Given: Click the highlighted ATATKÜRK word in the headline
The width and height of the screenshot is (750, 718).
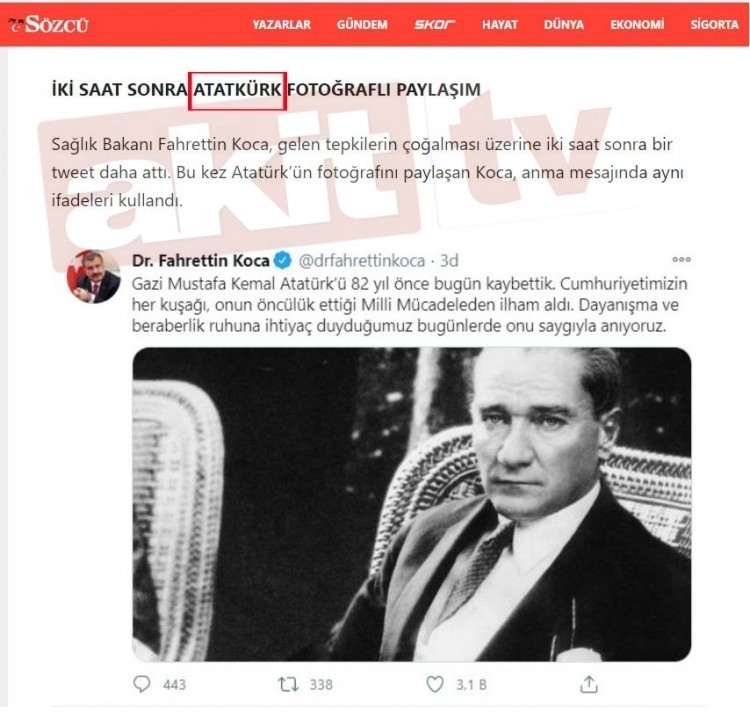Looking at the screenshot, I should click(x=238, y=90).
